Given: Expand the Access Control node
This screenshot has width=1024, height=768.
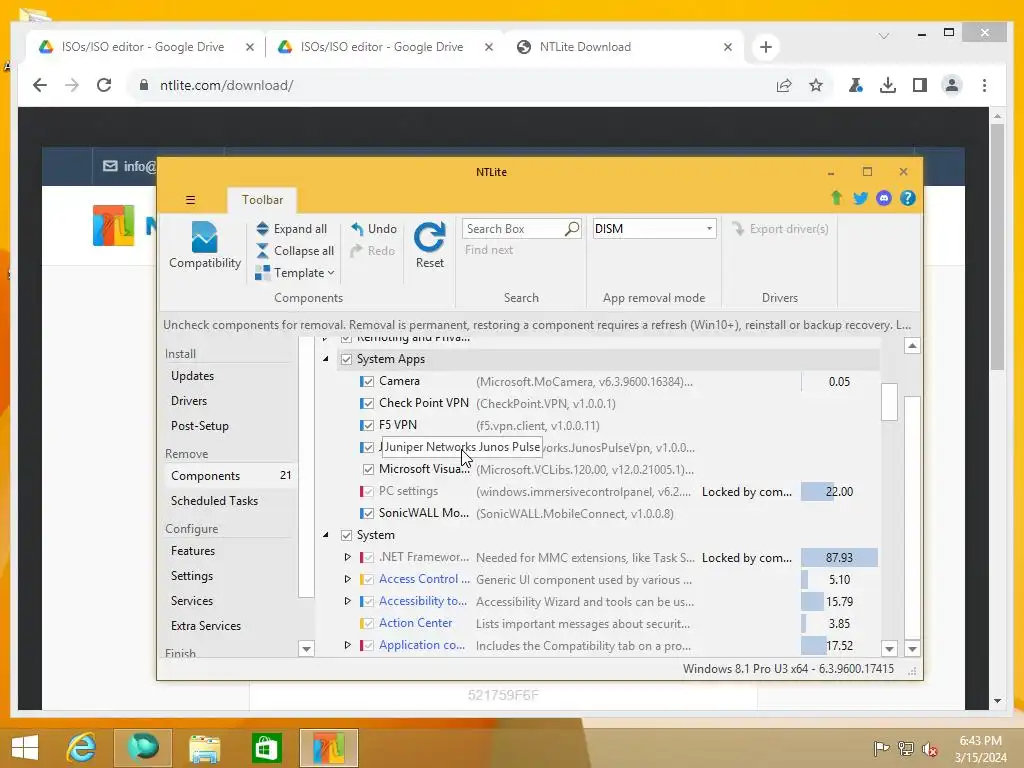Looking at the screenshot, I should coord(347,579).
